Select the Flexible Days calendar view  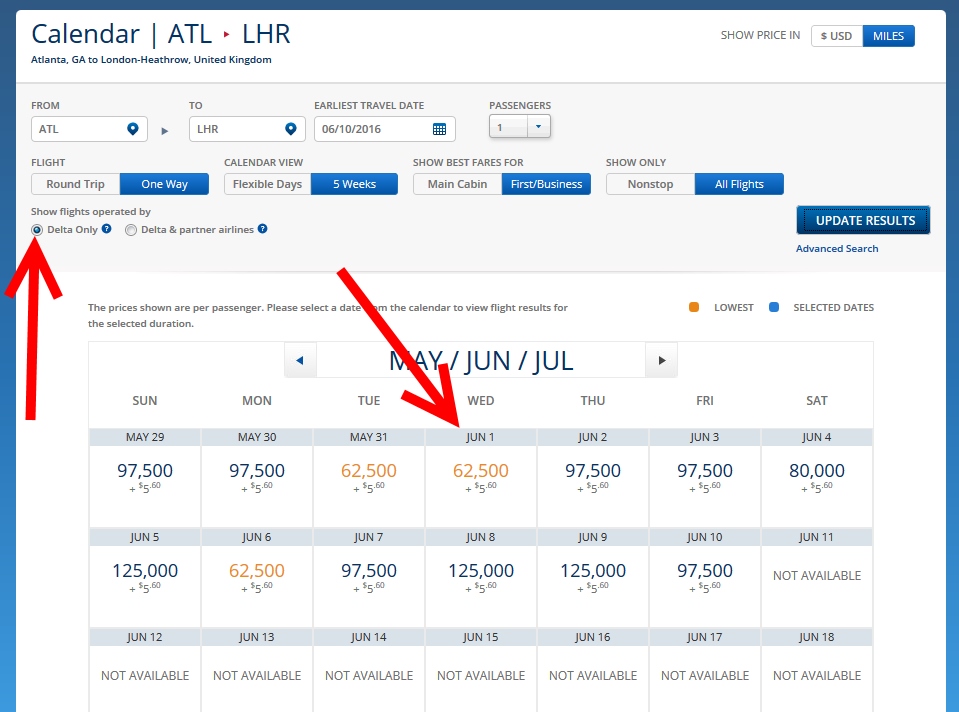click(x=266, y=184)
